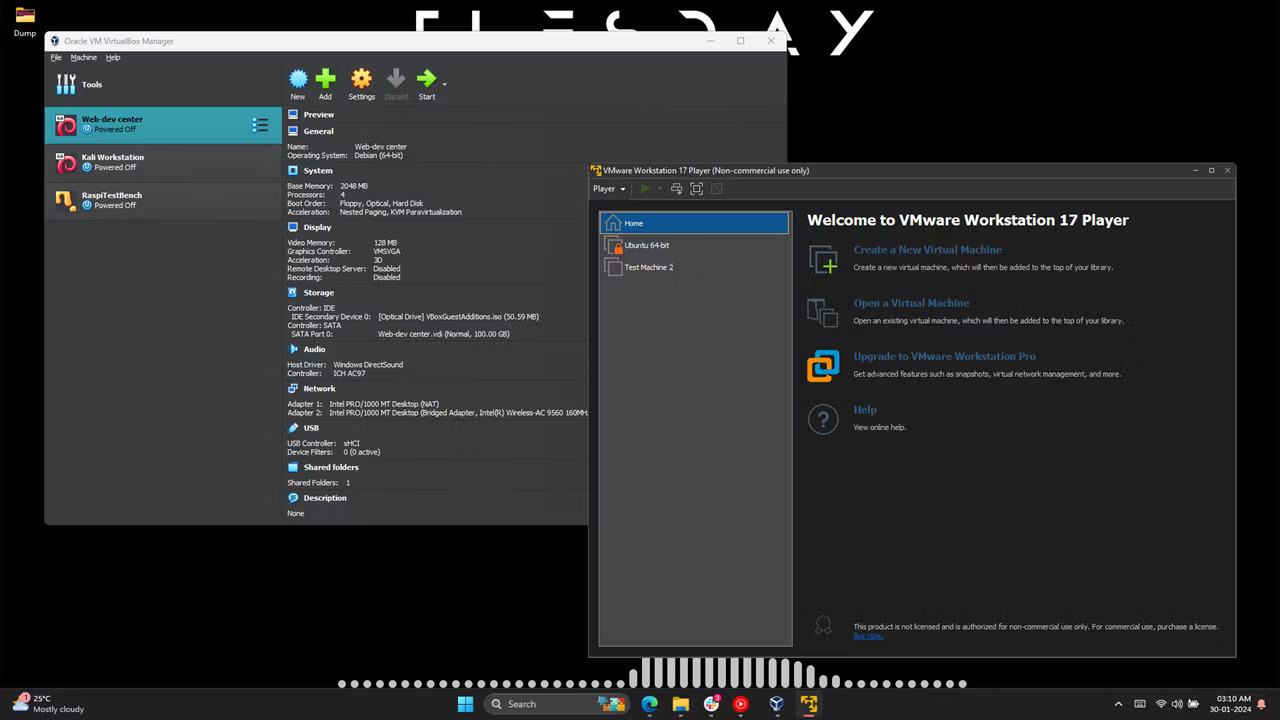The height and width of the screenshot is (720, 1280).
Task: Select Test Machine 2 in the library
Action: pyautogui.click(x=648, y=267)
